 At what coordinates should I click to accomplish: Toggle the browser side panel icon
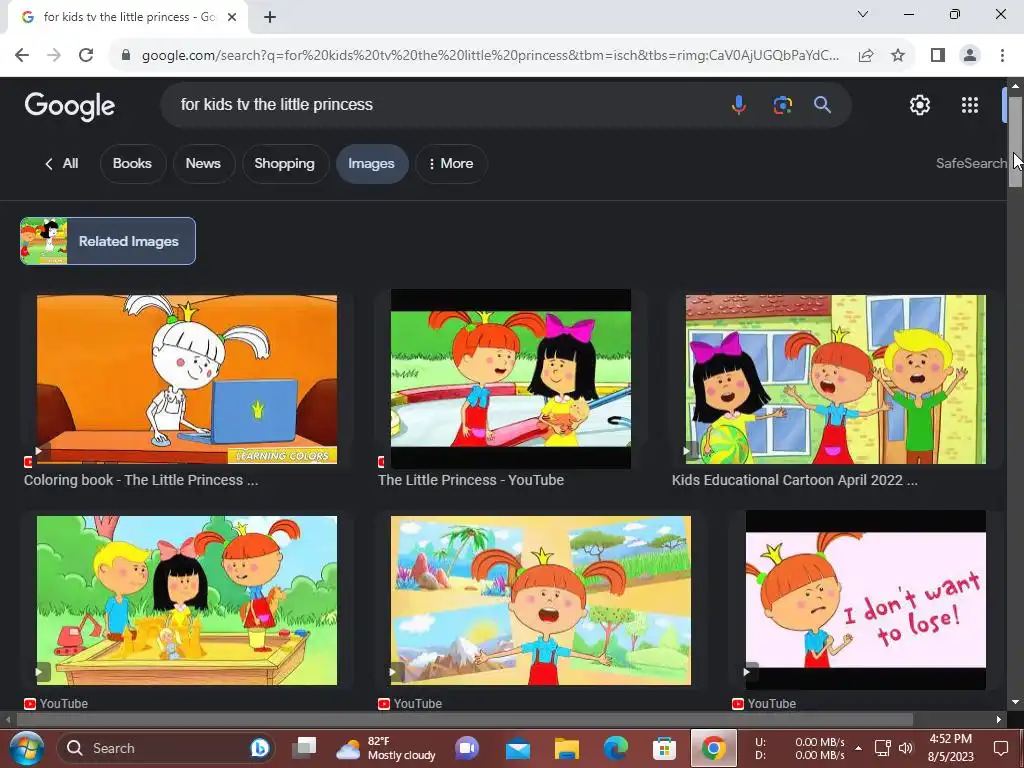[x=938, y=55]
